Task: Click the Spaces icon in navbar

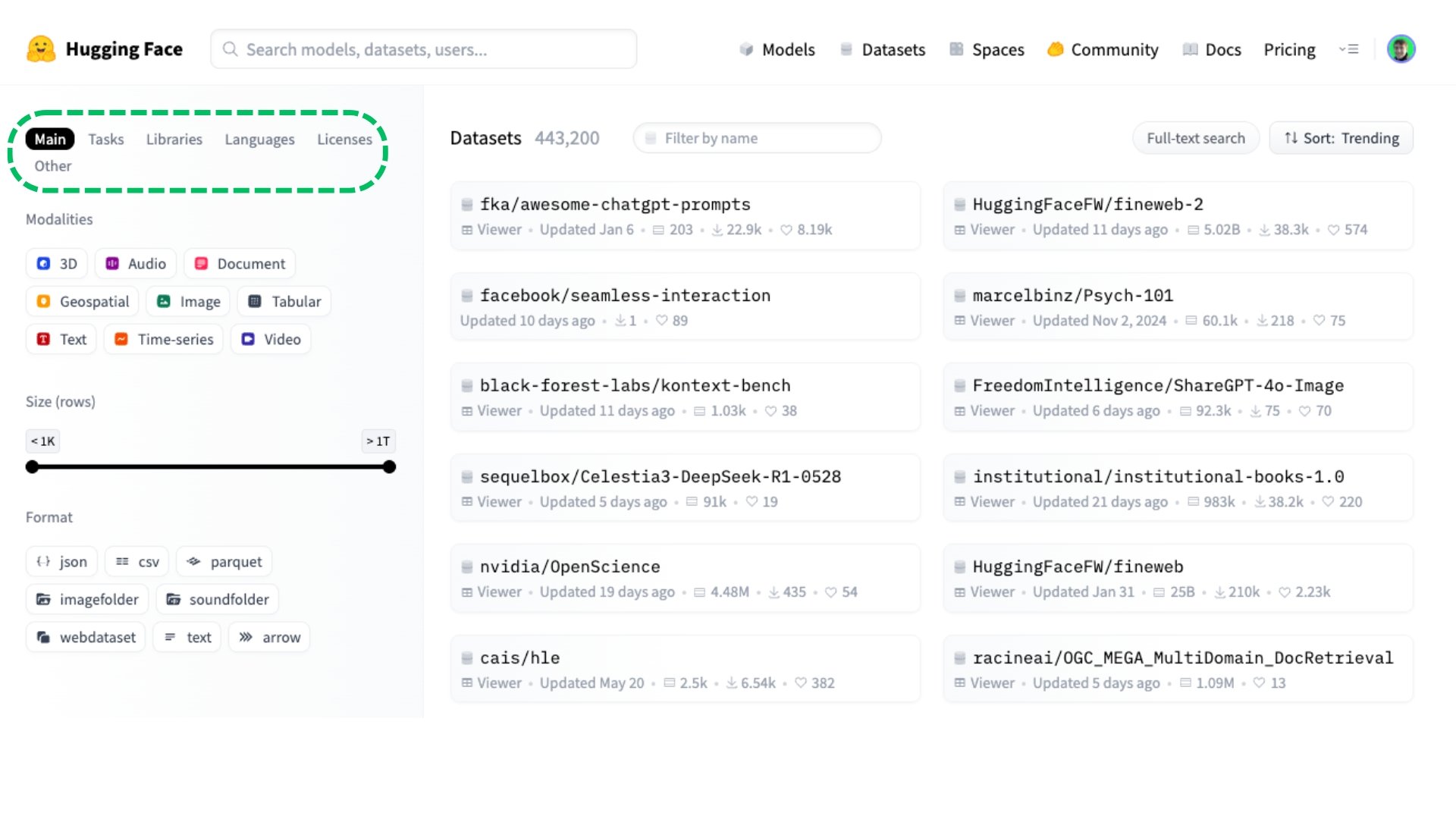Action: (956, 49)
